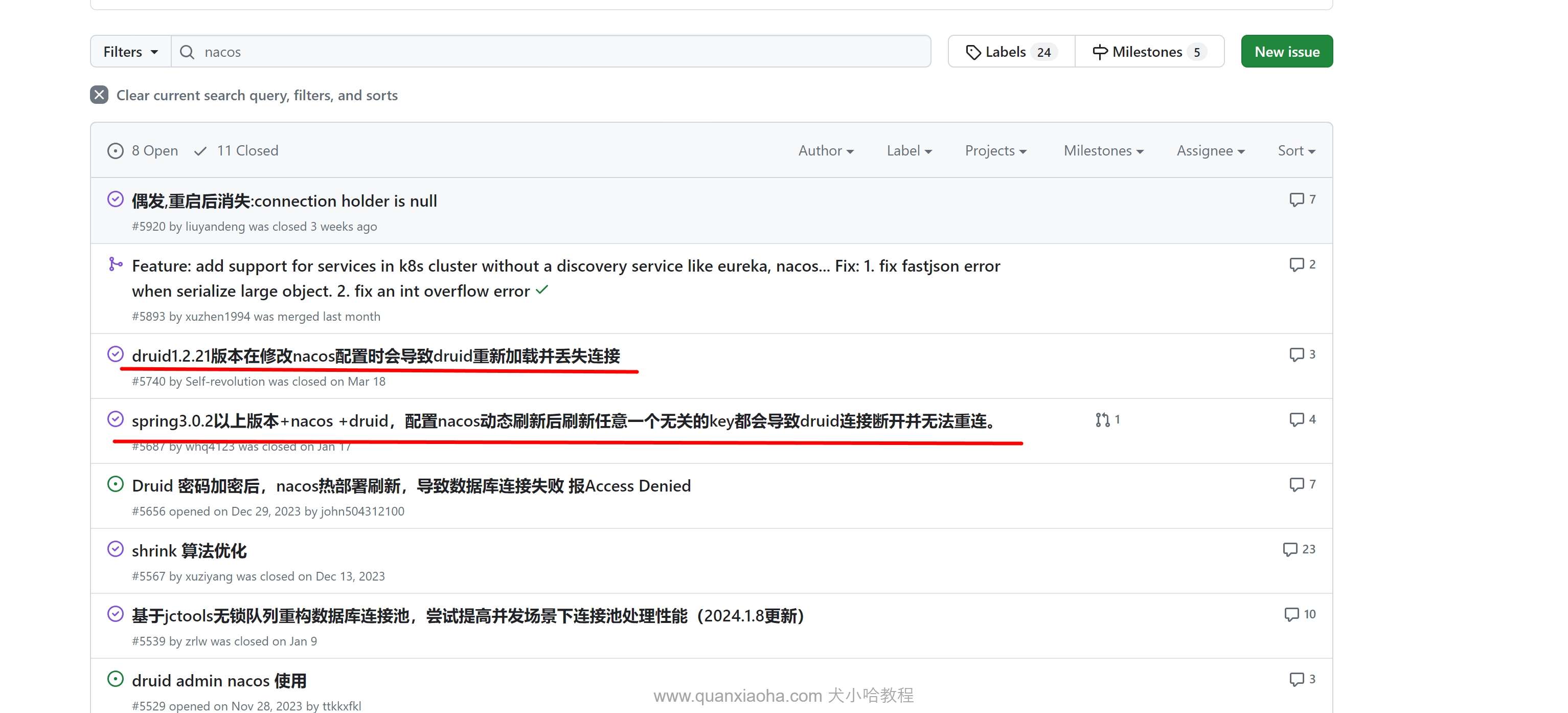Click comment icon on druid admin nacos issue

[1296, 679]
